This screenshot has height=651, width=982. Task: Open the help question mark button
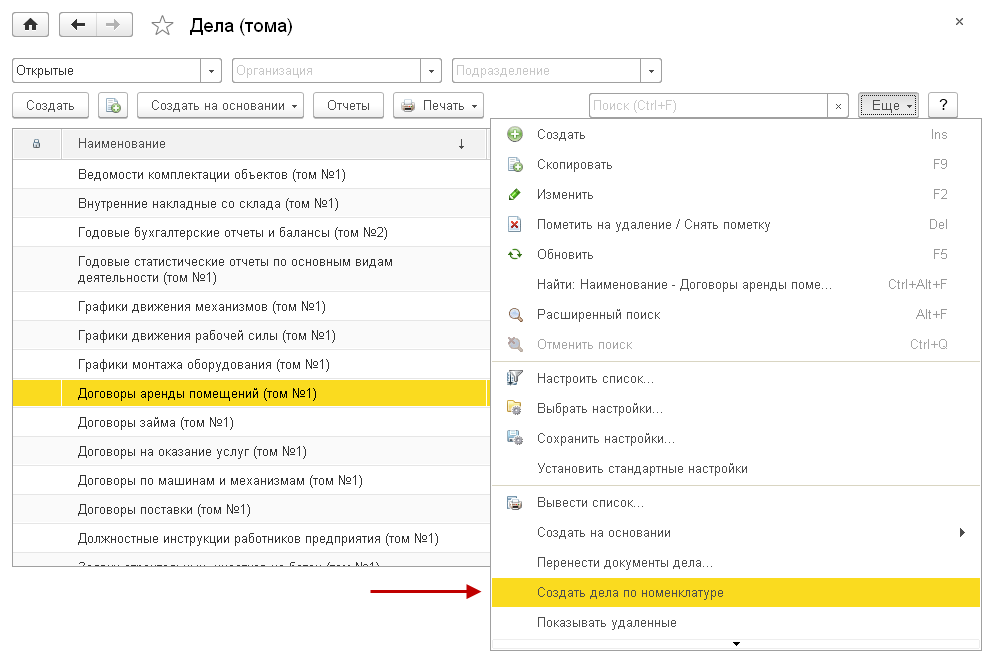[943, 105]
